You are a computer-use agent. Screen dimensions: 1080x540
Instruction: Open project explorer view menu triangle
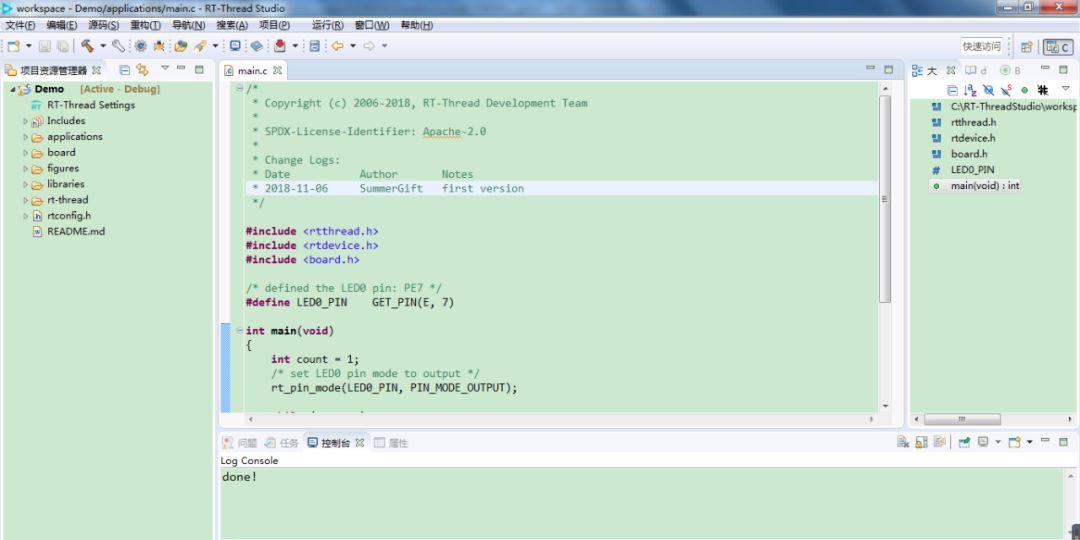pyautogui.click(x=165, y=68)
